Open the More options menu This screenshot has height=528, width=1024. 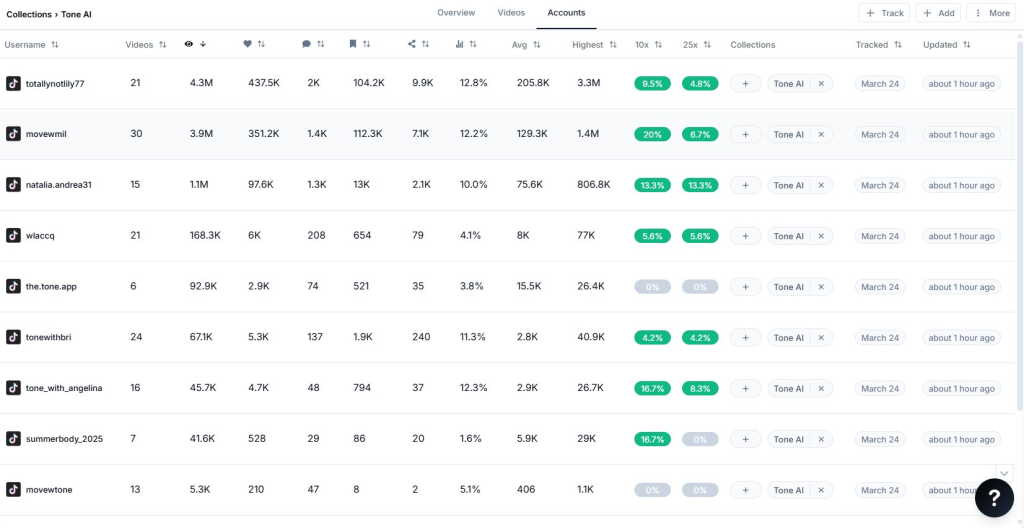(x=992, y=13)
